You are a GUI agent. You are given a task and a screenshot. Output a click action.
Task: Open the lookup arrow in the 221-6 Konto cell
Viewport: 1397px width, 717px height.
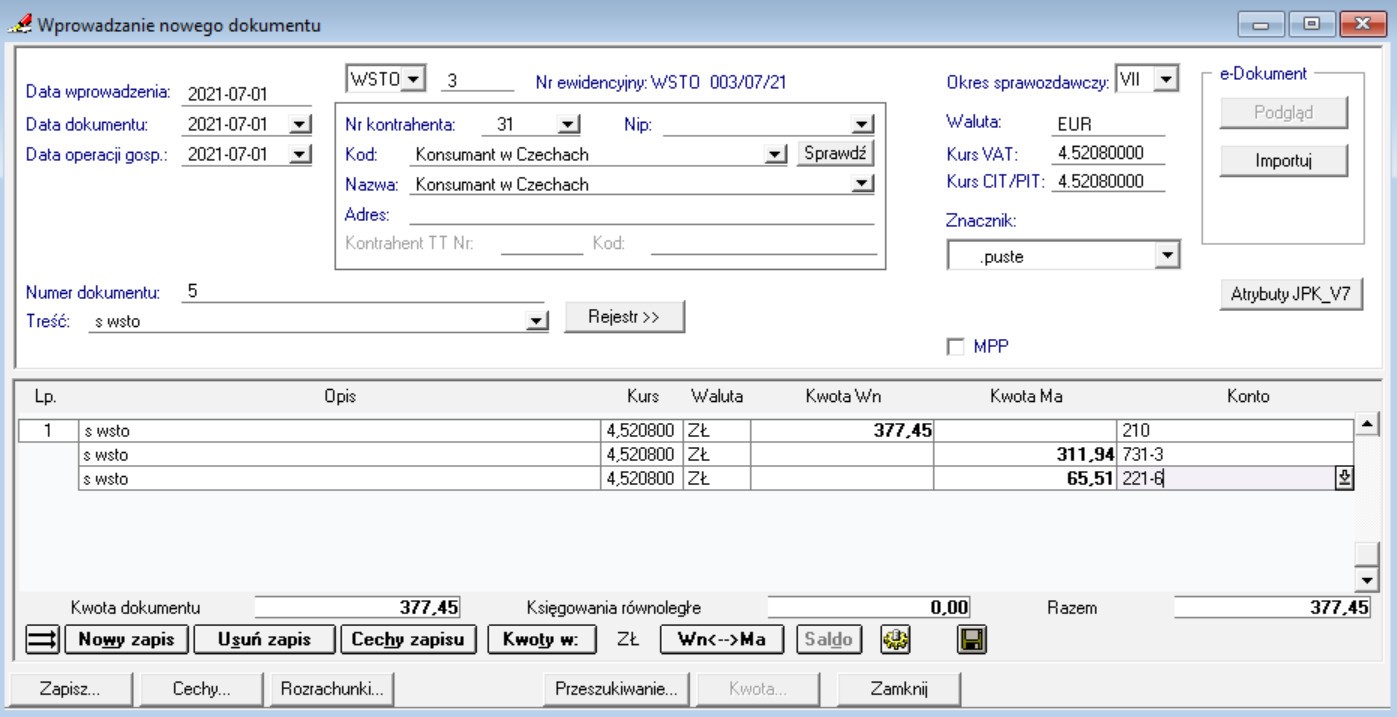[1343, 478]
